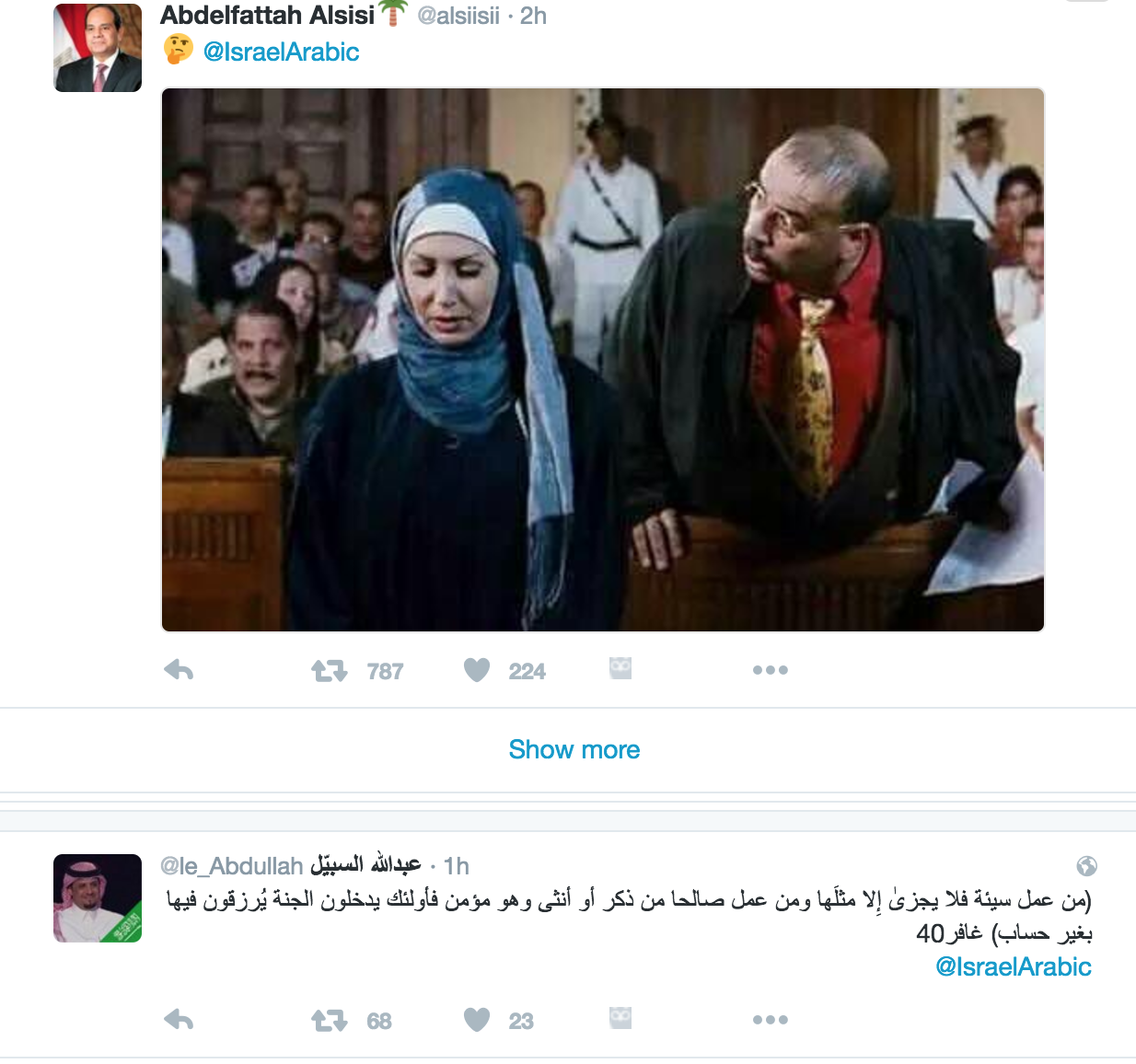Screen dimensions: 1136x1064
Task: Open the 2h timestamp of the first tweet
Action: pos(533,16)
